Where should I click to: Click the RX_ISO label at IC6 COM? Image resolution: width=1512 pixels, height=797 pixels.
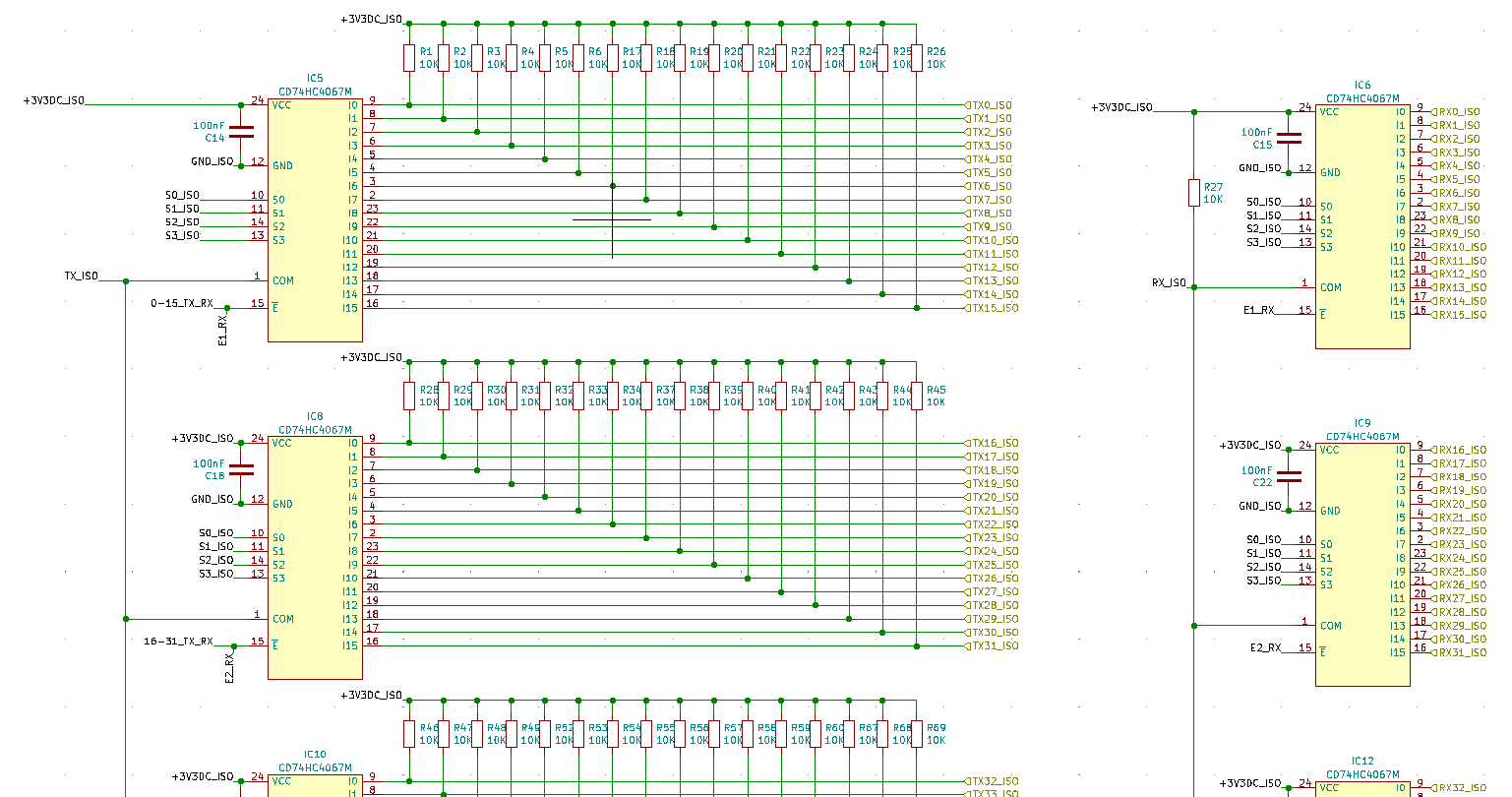click(x=1170, y=283)
